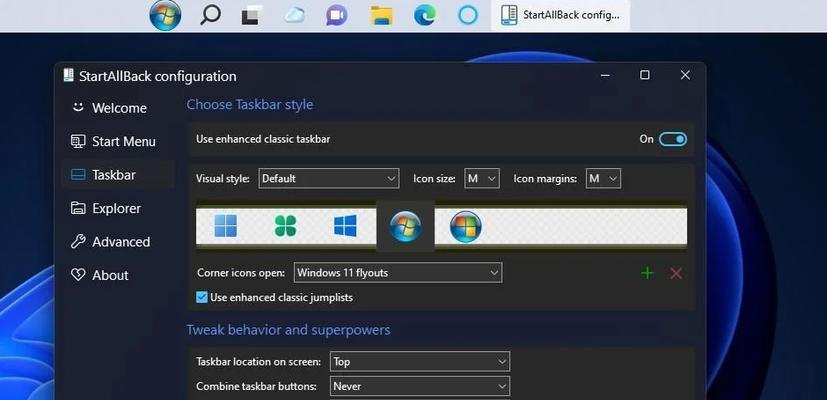Screen dimensions: 827x400
Task: Maximize the StartAllBack configuration window
Action: (x=645, y=75)
